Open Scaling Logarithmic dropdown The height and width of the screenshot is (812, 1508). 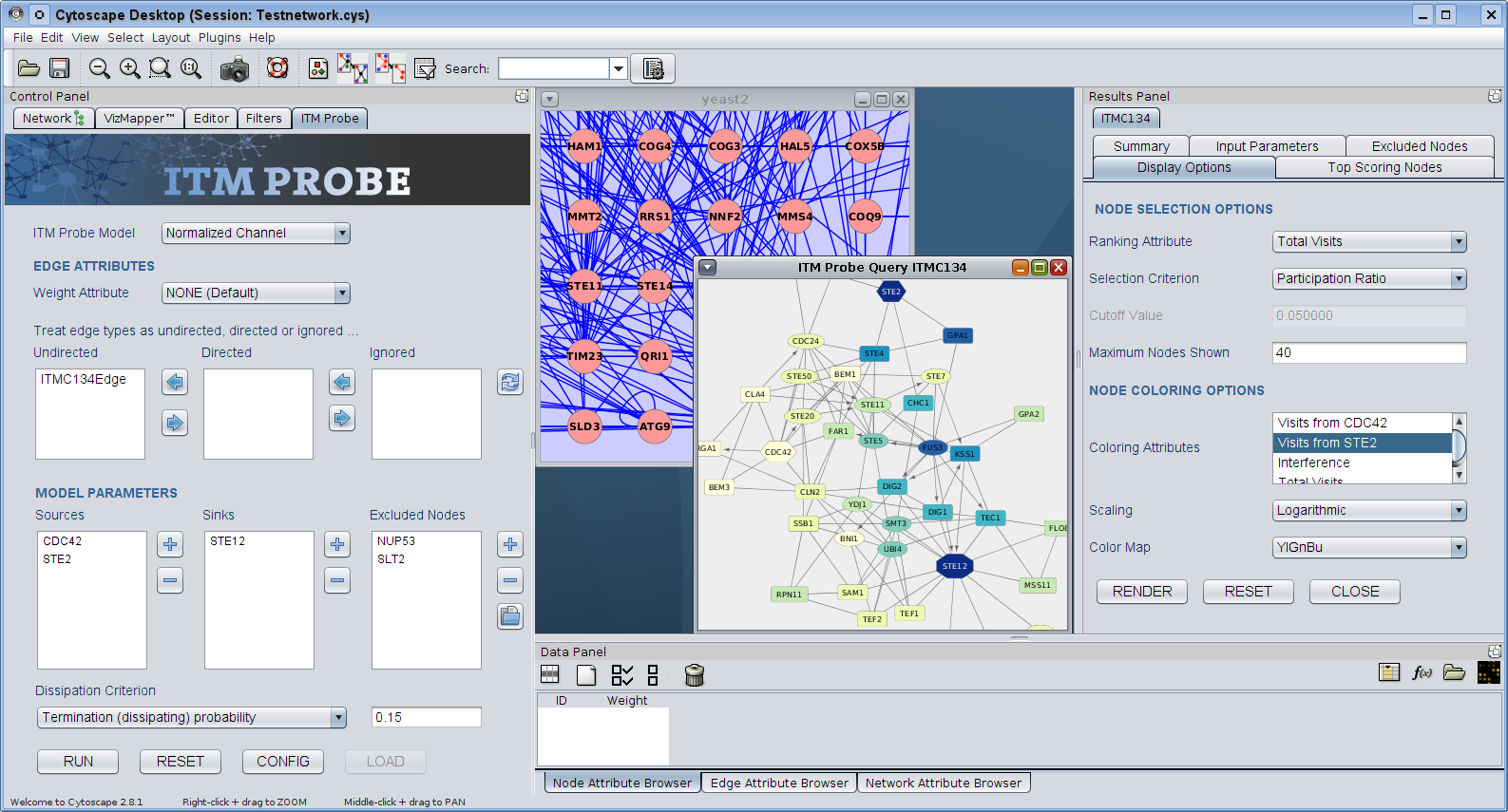tap(1369, 510)
